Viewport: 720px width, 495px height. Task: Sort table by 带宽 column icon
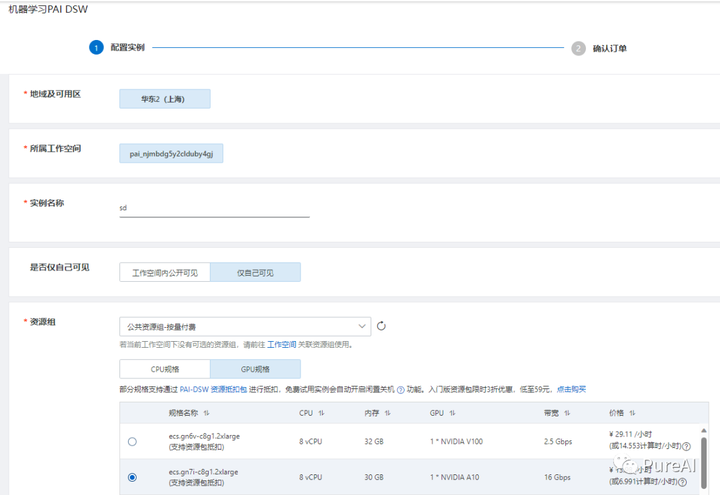click(567, 413)
